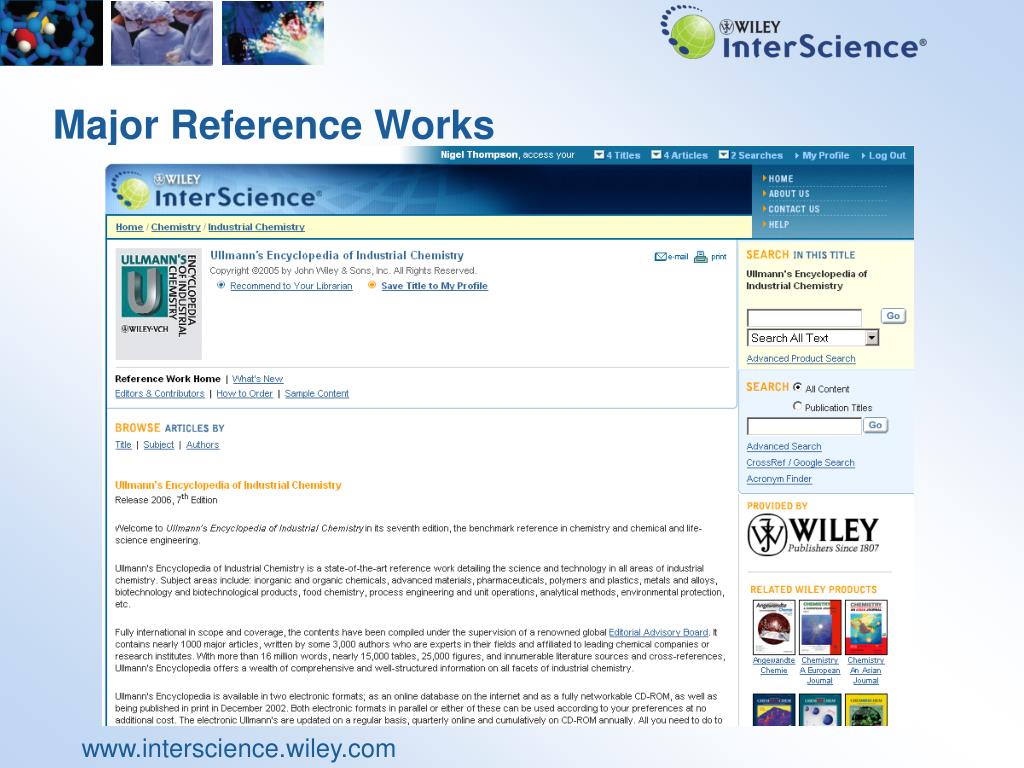Open ABOUT US menu item
This screenshot has width=1024, height=768.
coord(788,193)
